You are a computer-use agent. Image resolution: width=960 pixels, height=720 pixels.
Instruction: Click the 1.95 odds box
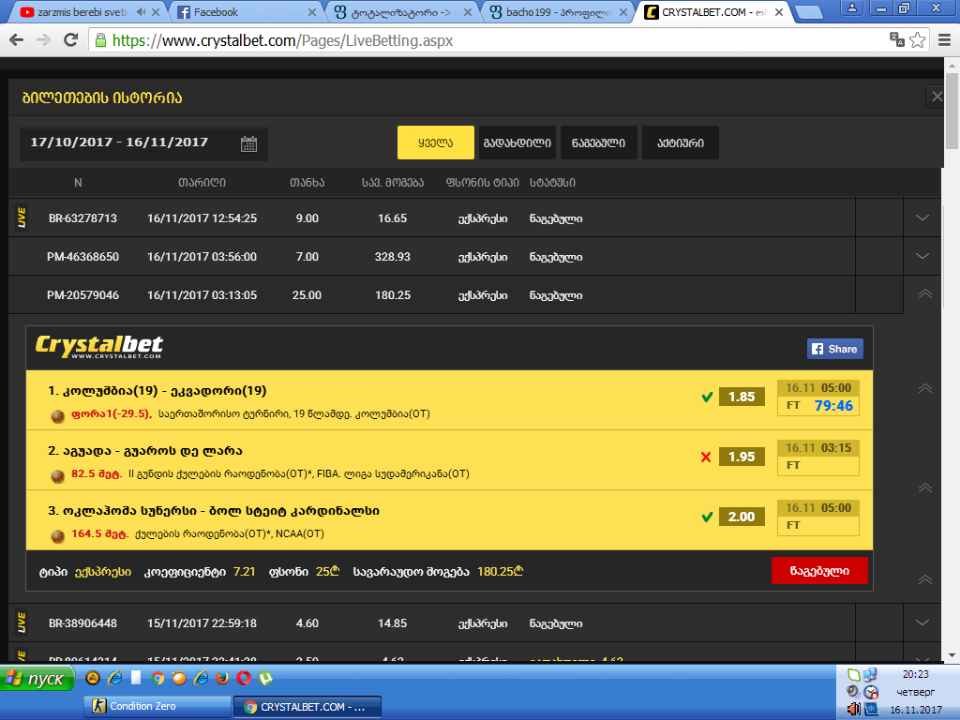tap(741, 457)
